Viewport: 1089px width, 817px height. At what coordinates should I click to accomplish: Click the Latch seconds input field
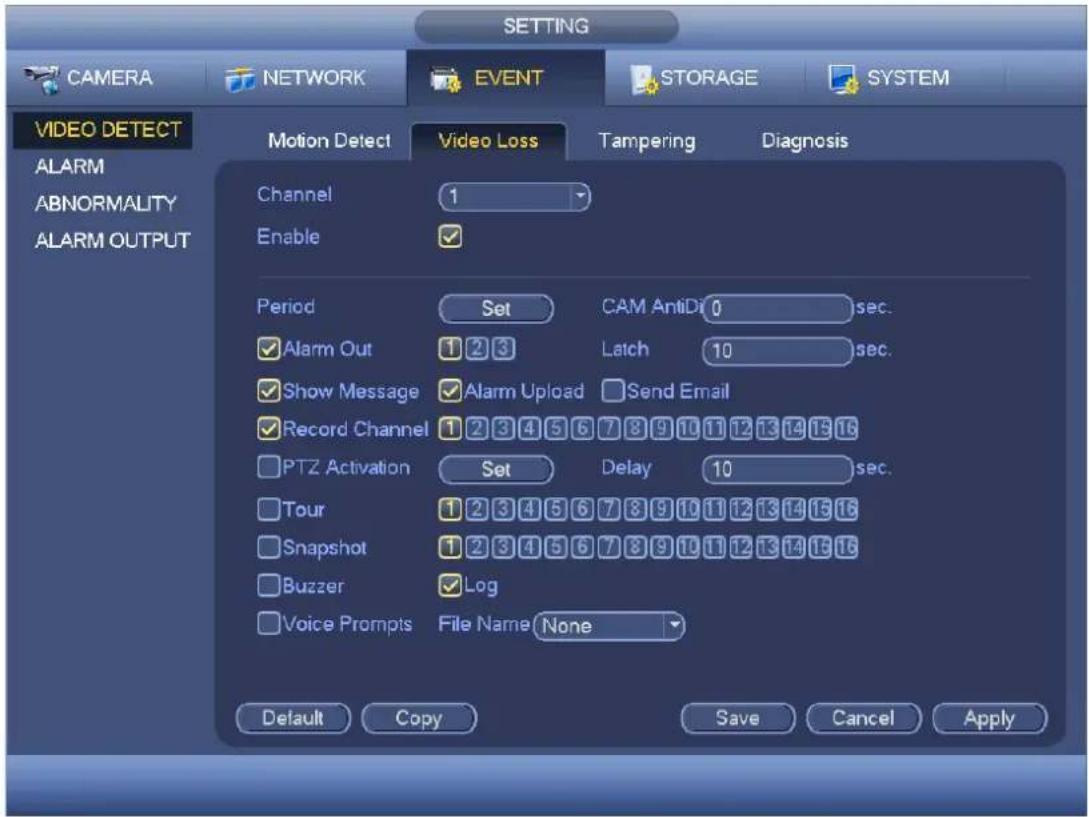778,351
